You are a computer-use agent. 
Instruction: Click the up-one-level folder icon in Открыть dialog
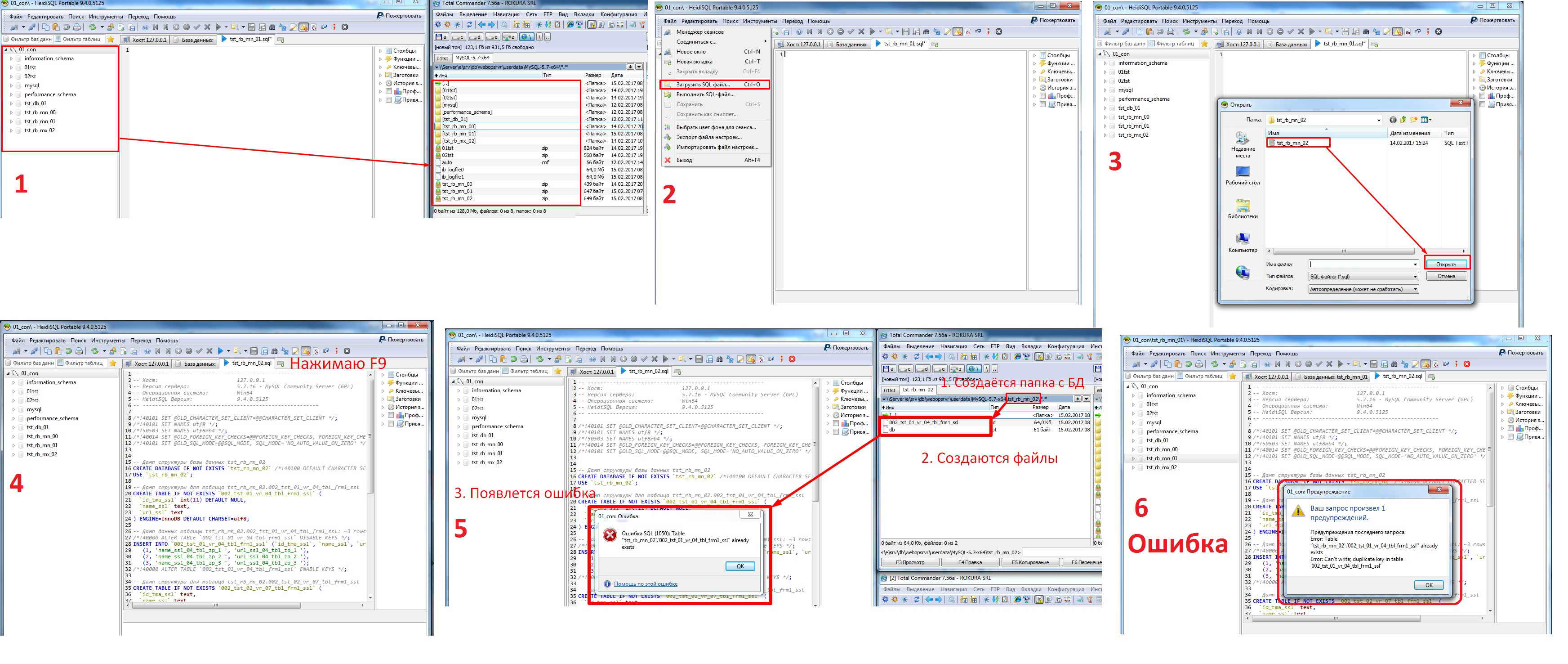coord(1403,120)
